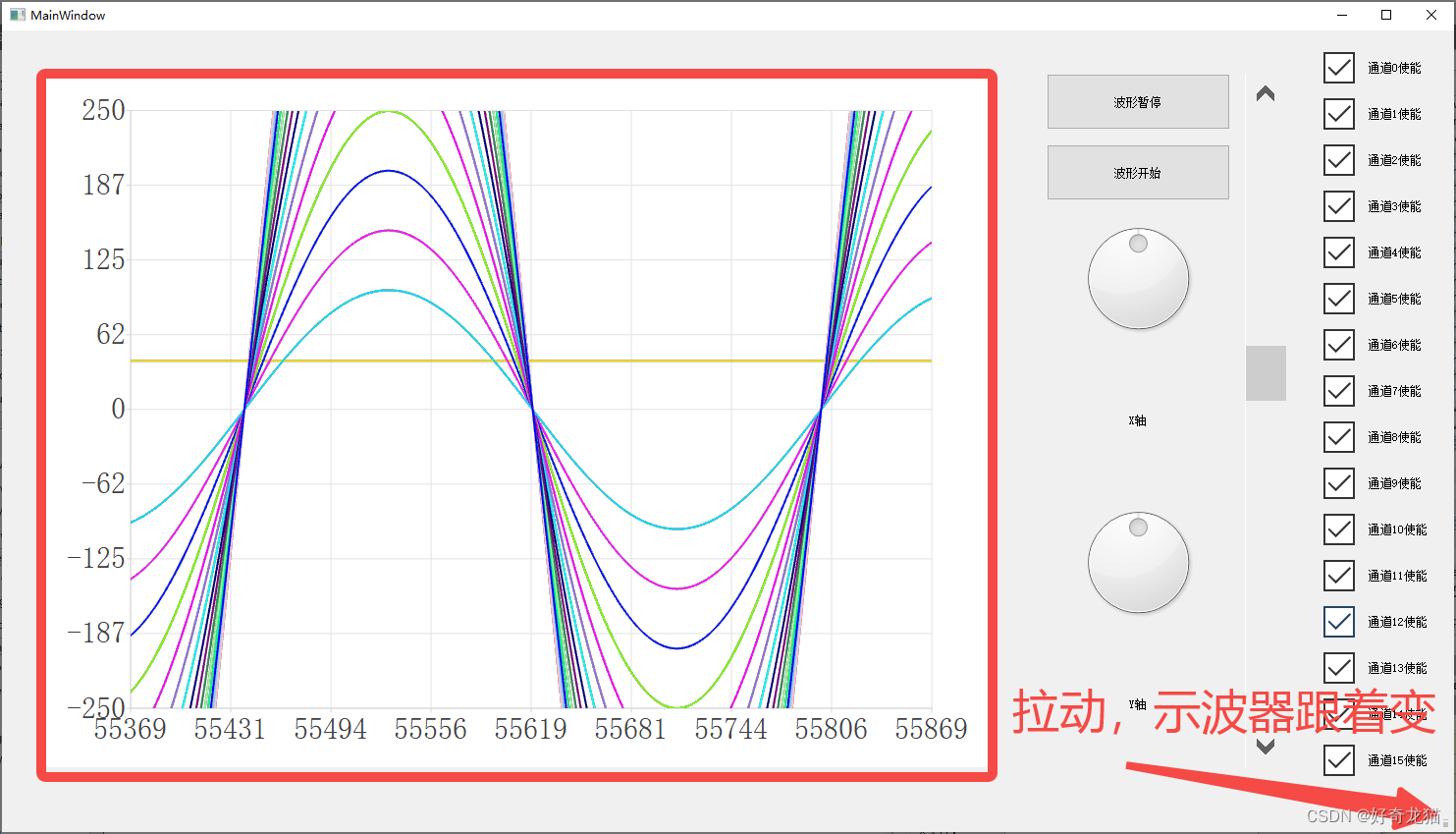Disable the 通道6使能 checkbox
The height and width of the screenshot is (834, 1456).
1339,345
